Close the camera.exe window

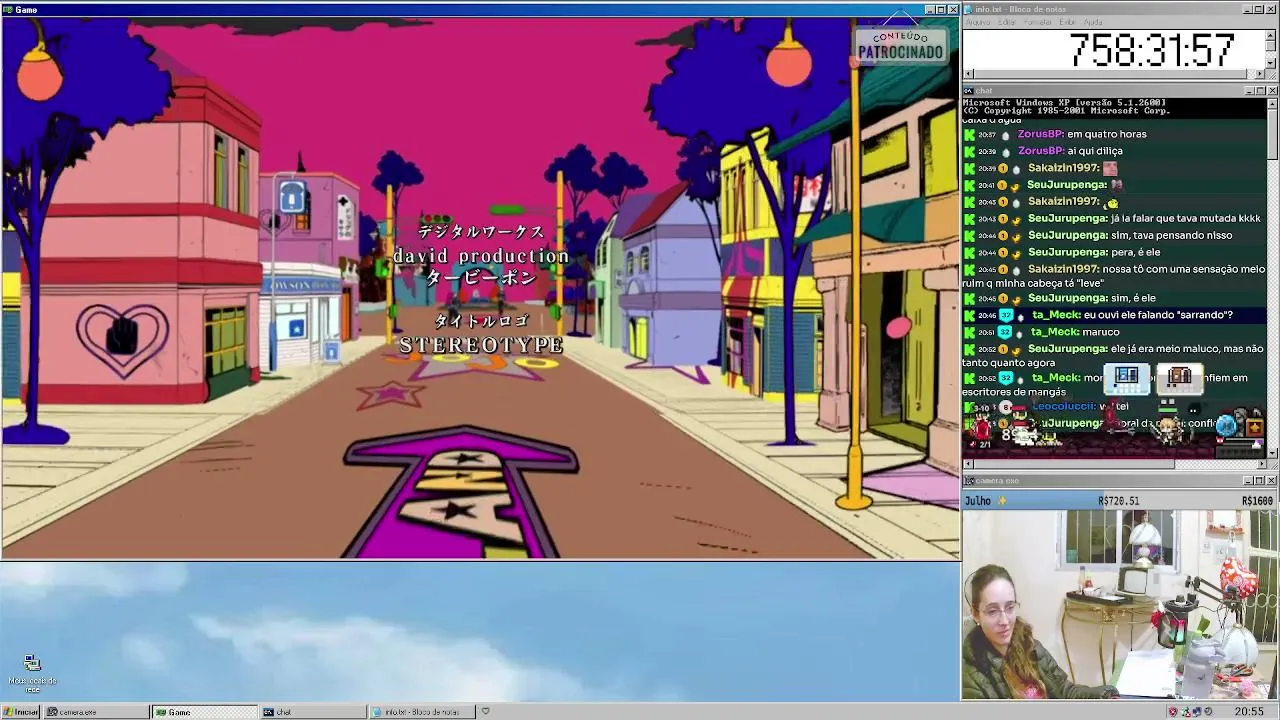[x=1272, y=481]
